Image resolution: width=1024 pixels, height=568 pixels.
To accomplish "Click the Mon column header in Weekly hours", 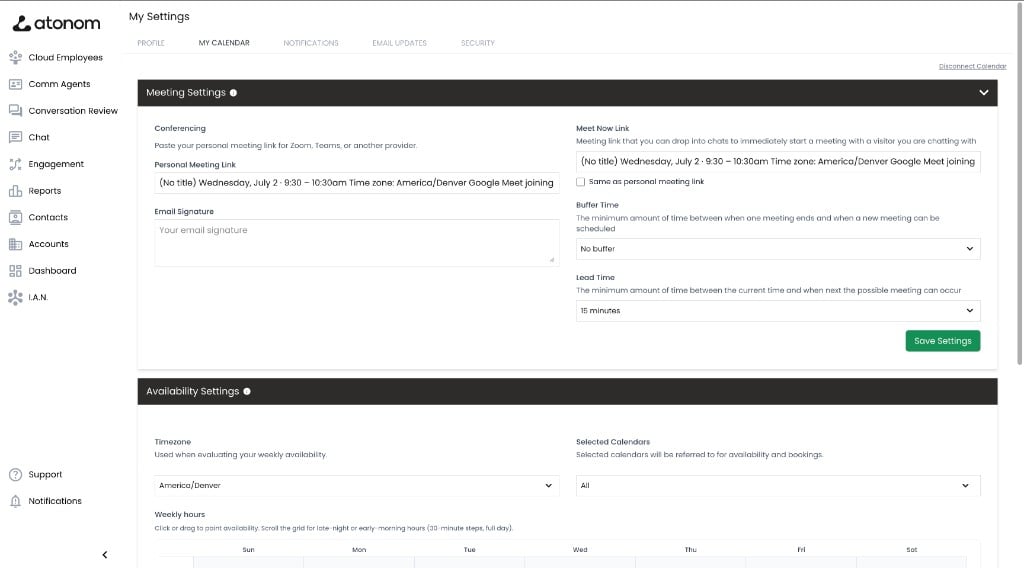I will [x=359, y=550].
